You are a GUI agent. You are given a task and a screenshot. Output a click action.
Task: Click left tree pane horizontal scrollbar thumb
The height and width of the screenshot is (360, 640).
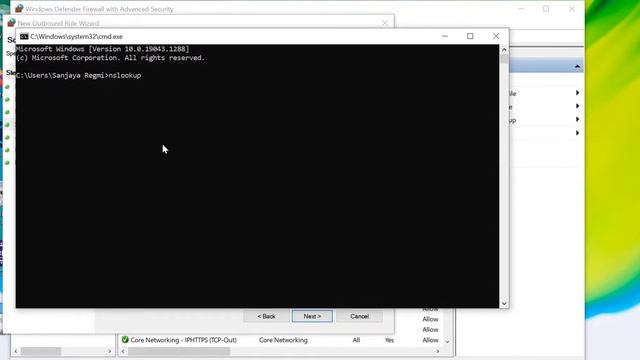click(x=41, y=351)
